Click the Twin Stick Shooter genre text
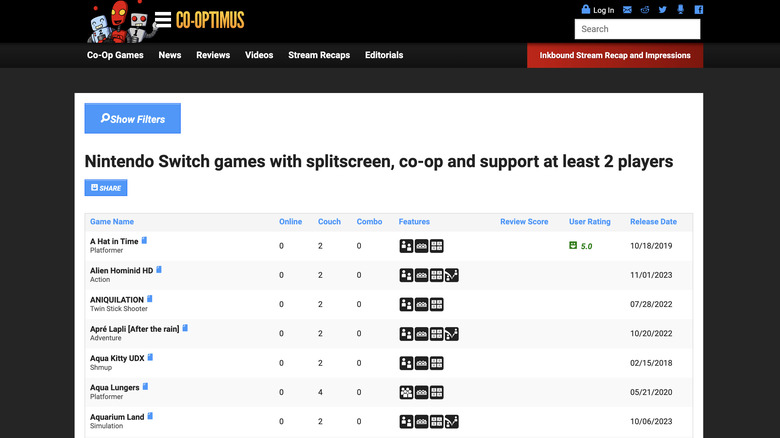 (x=119, y=309)
